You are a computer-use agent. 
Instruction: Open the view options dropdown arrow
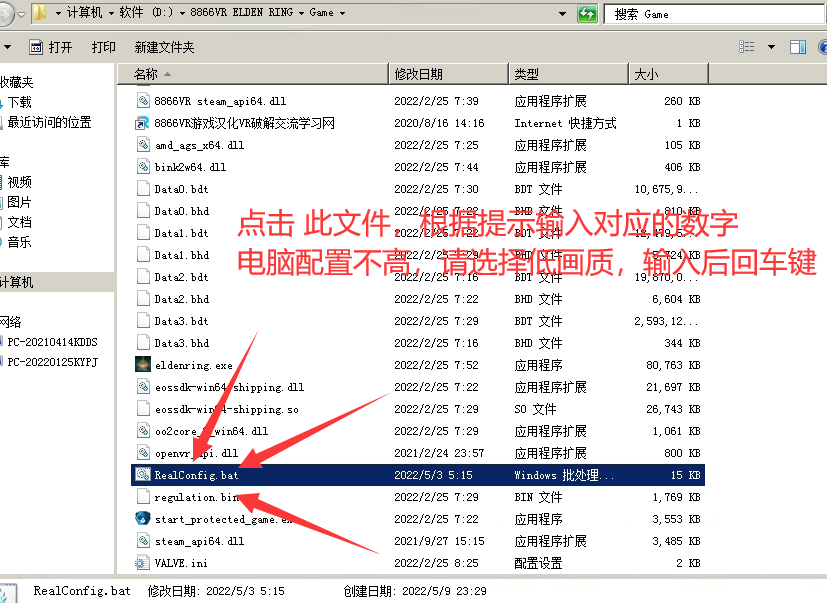click(772, 47)
